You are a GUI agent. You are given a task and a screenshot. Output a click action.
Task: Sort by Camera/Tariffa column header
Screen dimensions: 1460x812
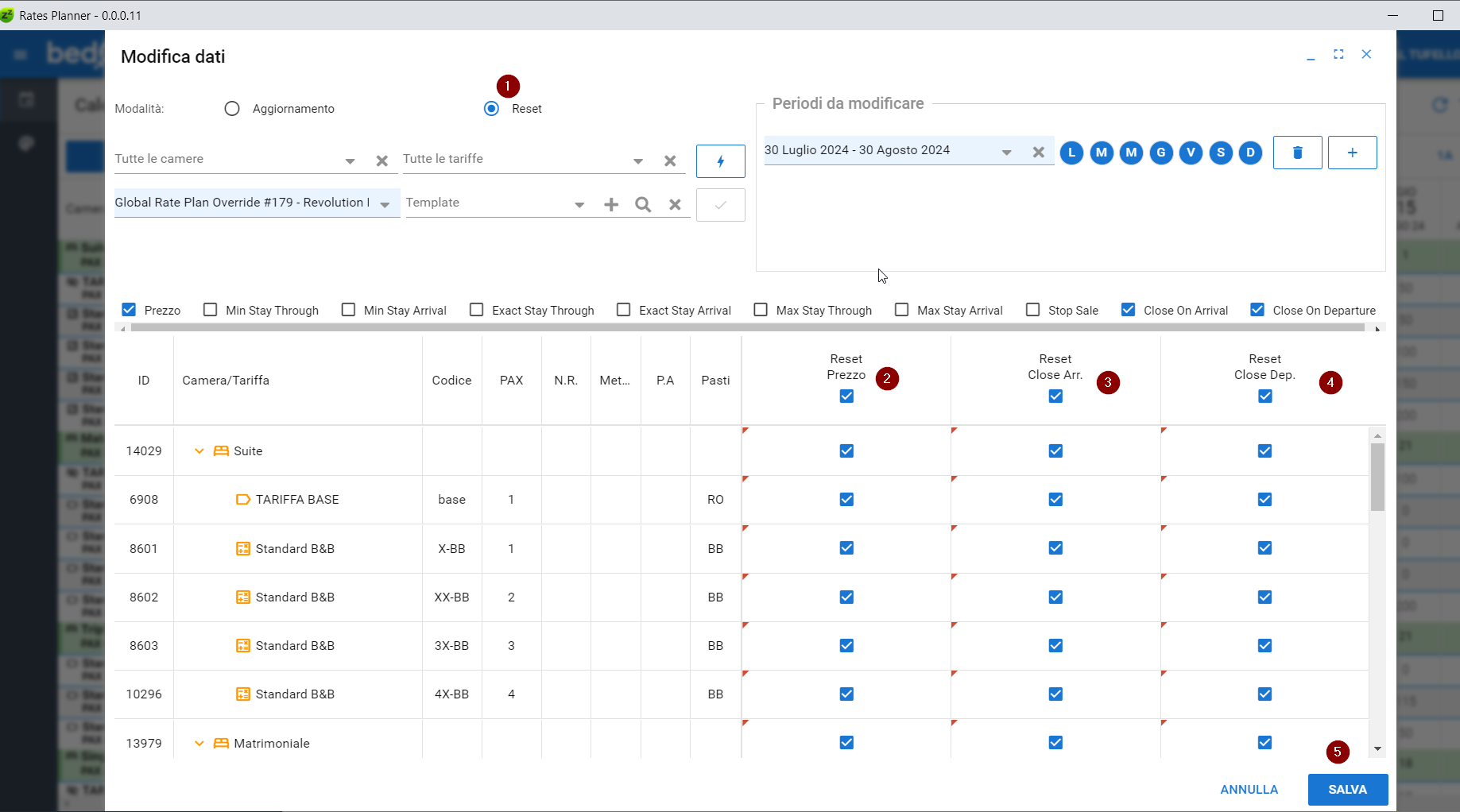coord(226,381)
